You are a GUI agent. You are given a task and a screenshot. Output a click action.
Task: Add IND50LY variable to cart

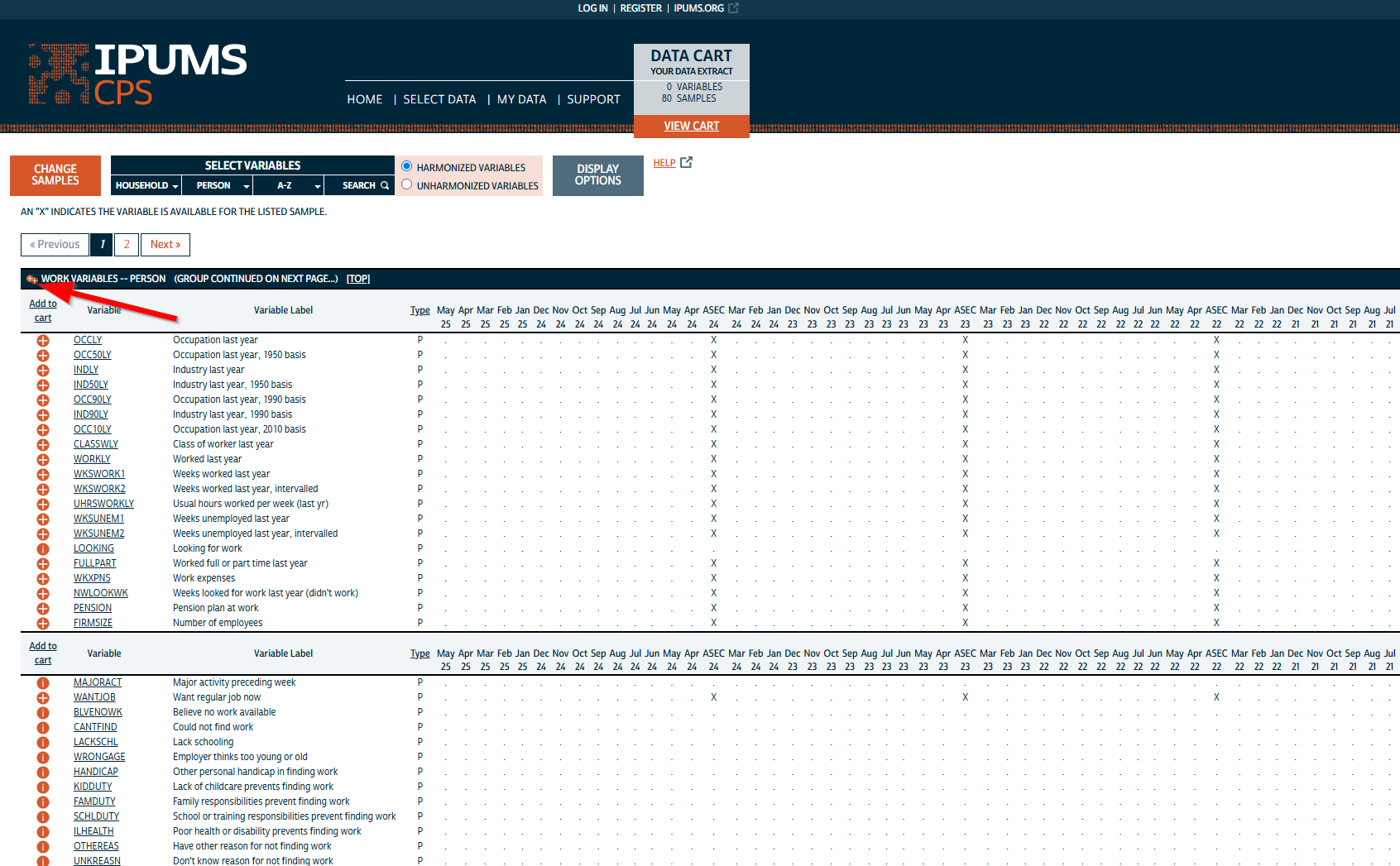43,385
